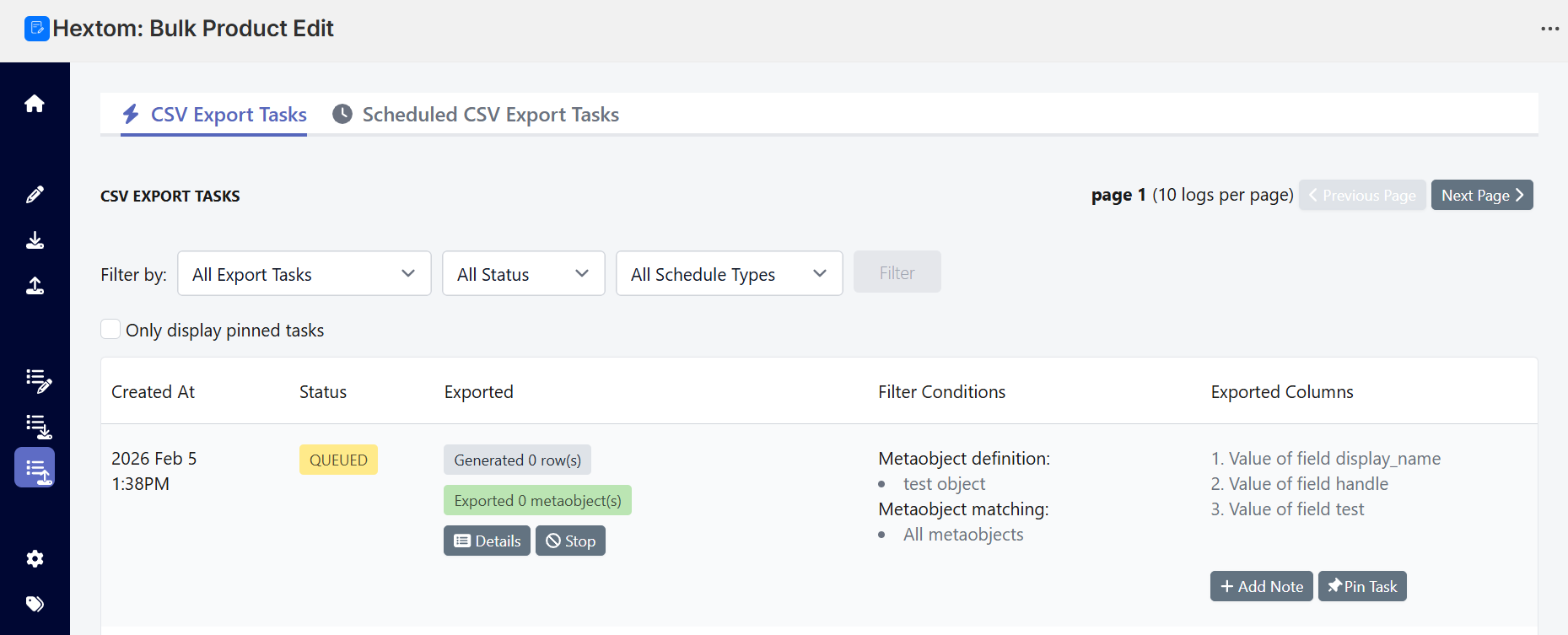
Task: Open the list-with-pencil sidebar icon
Action: click(x=38, y=380)
